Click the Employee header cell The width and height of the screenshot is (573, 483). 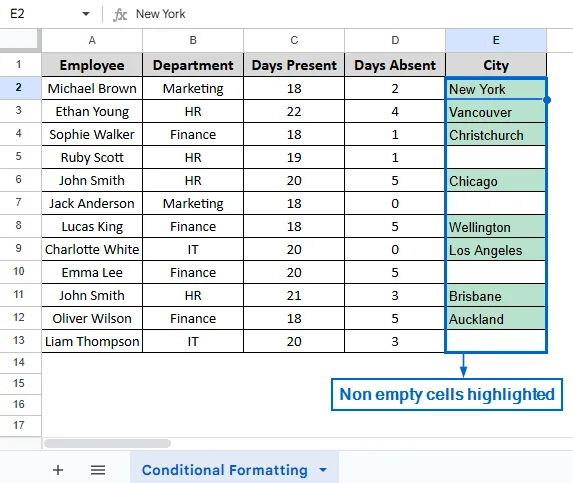coord(92,65)
